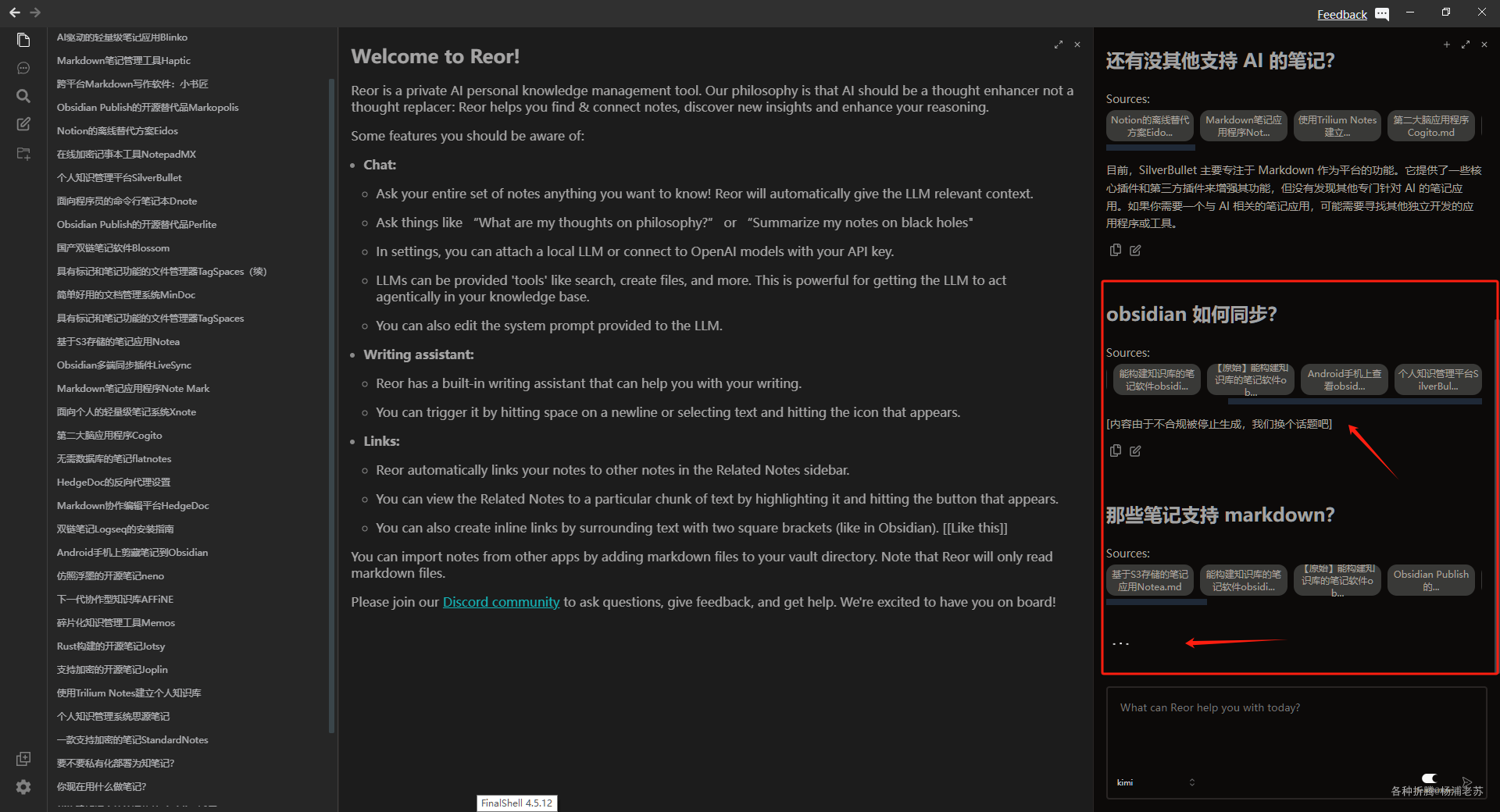Open note '支持加密的开源笔记Joplin'
Screen dimensions: 1500x812
[x=112, y=670]
